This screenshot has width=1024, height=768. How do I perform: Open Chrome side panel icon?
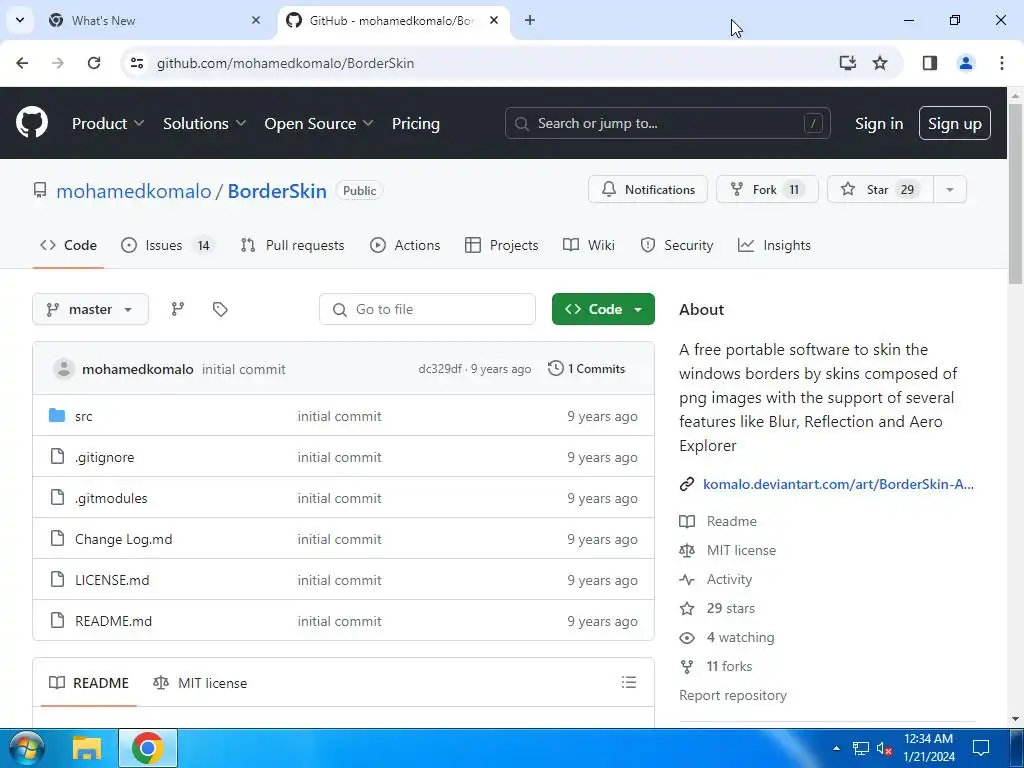930,63
